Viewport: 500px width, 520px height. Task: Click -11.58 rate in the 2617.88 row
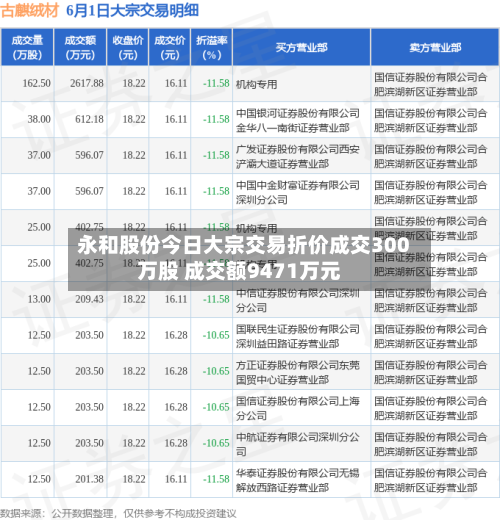[216, 83]
